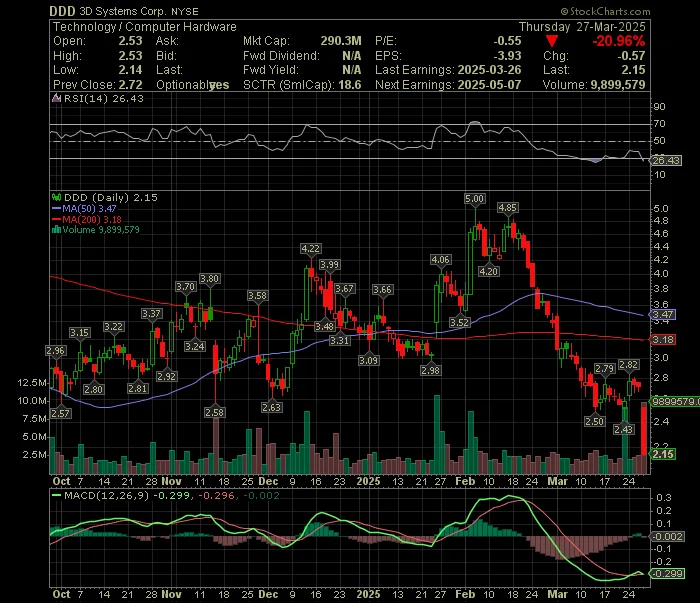Screen dimensions: 700x603
Task: Click the Fwd Dividend label
Action: pos(281,56)
